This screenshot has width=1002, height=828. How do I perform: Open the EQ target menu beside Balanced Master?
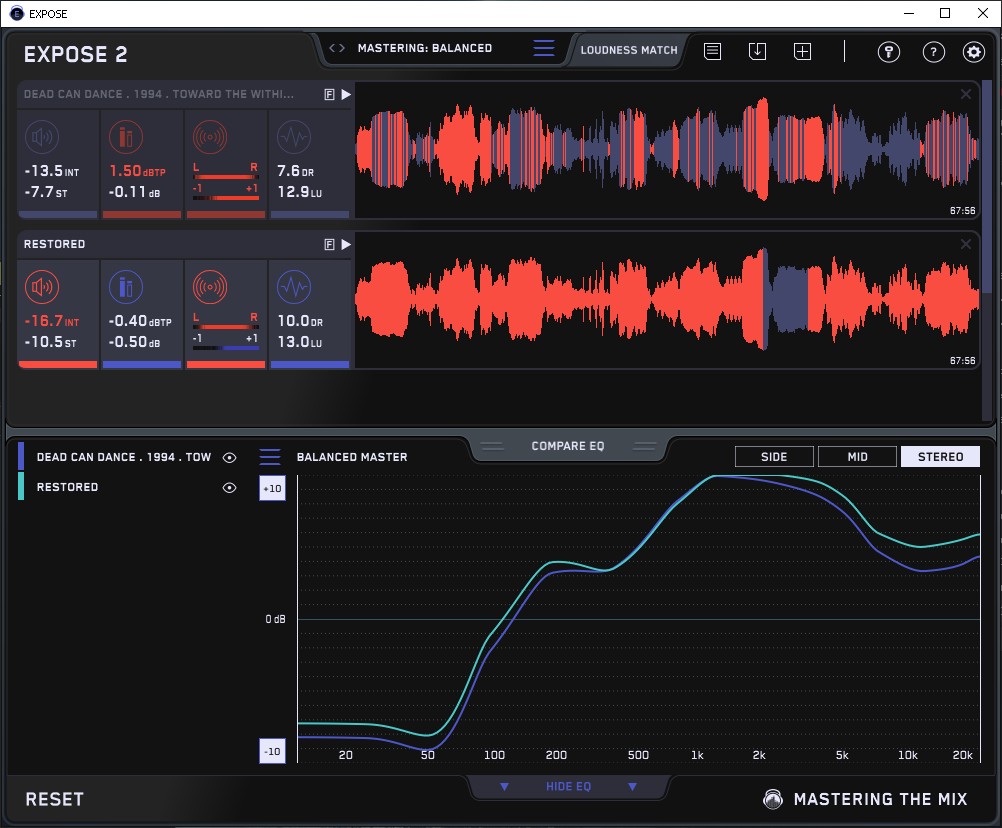point(270,457)
